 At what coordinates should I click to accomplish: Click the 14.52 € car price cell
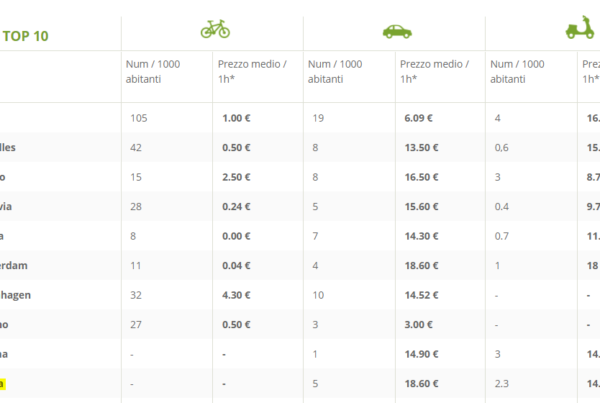tap(421, 295)
